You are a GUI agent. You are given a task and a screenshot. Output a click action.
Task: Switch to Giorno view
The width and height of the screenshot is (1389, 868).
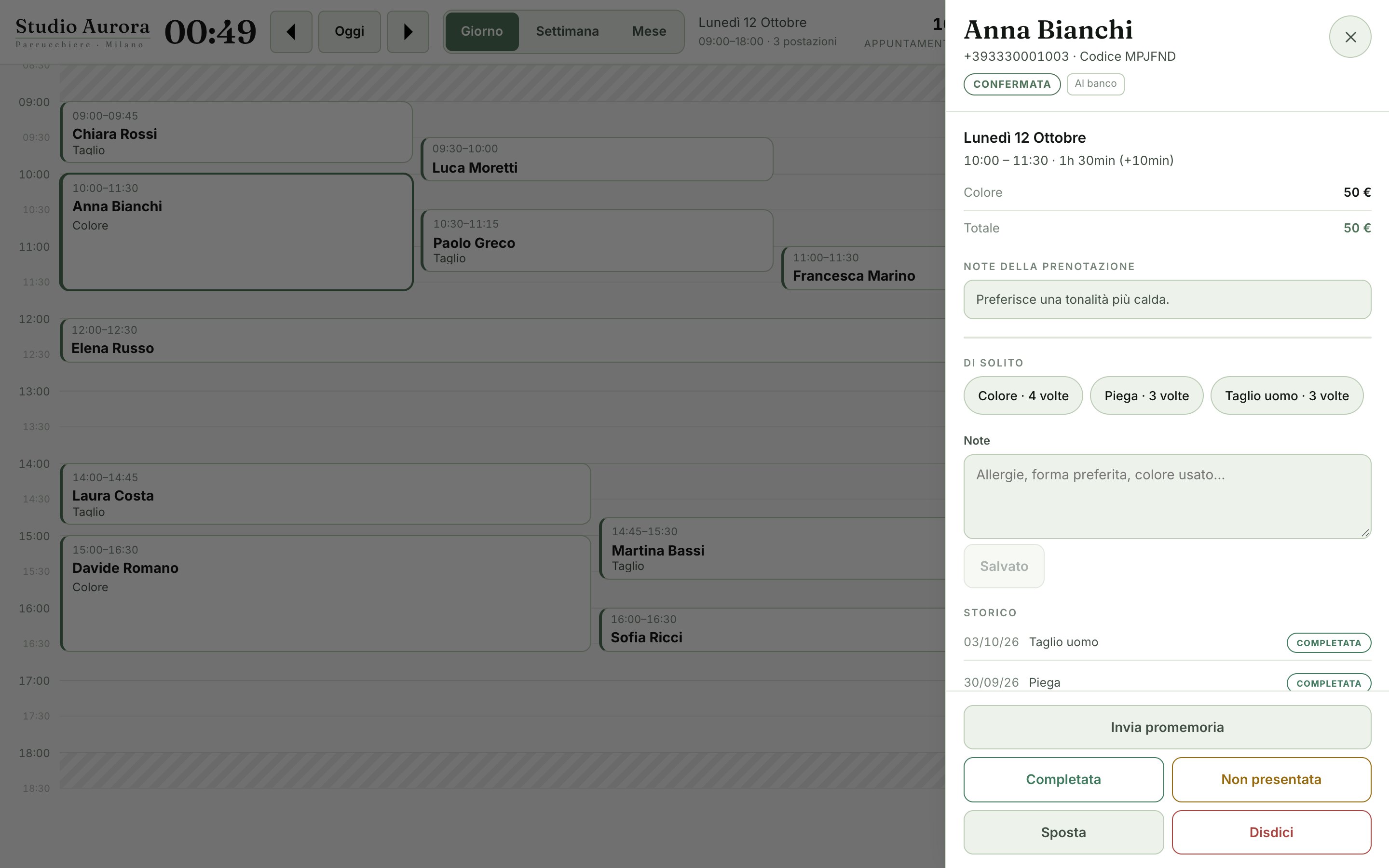click(481, 31)
